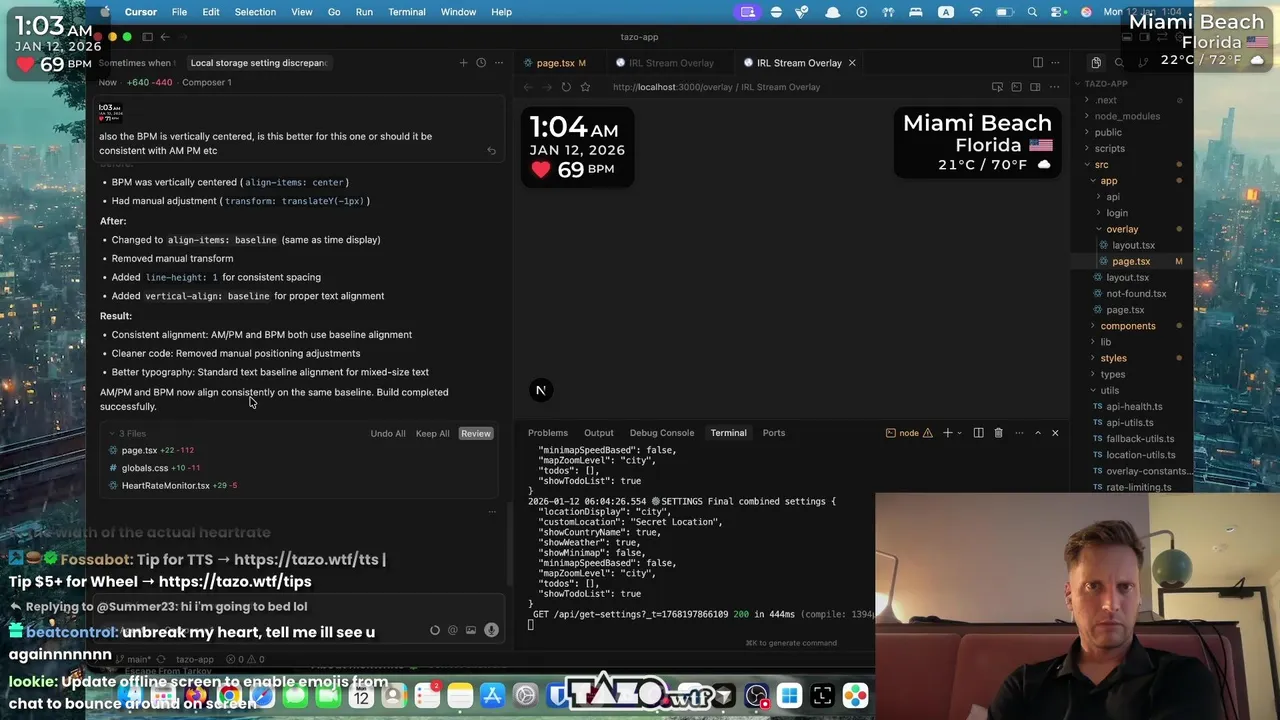Image resolution: width=1280 pixels, height=720 pixels.
Task: Open the Terminal menu in menu bar
Action: point(406,12)
